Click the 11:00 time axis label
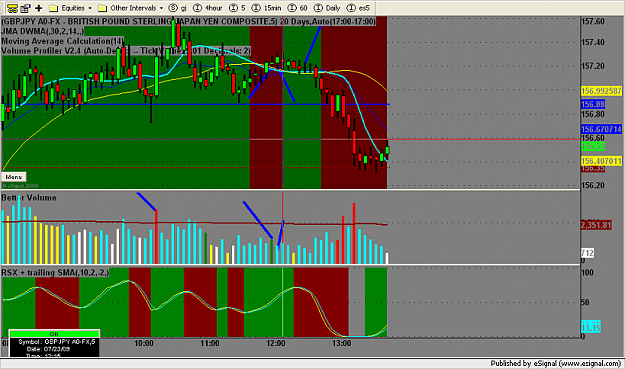Screen dimensions: 625x369 pyautogui.click(x=210, y=343)
